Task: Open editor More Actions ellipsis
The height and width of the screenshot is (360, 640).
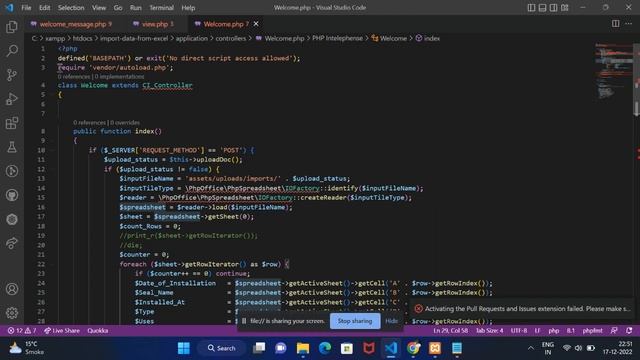Action: click(x=629, y=24)
